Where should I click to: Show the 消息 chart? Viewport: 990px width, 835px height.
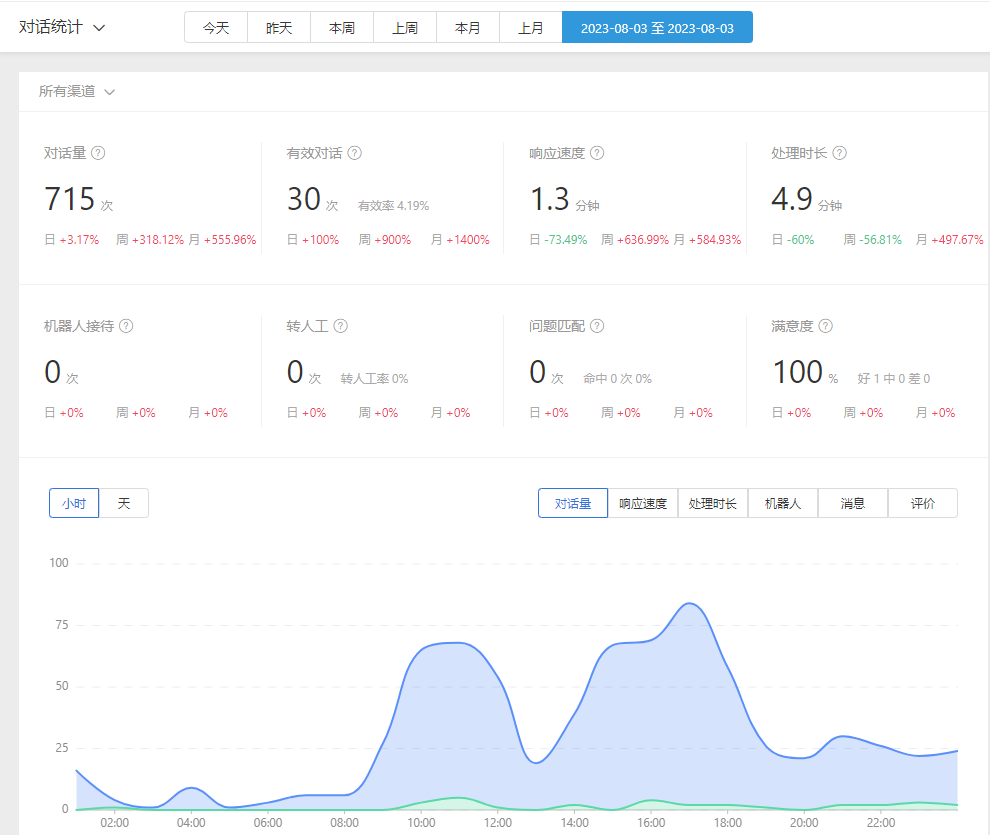coord(853,504)
